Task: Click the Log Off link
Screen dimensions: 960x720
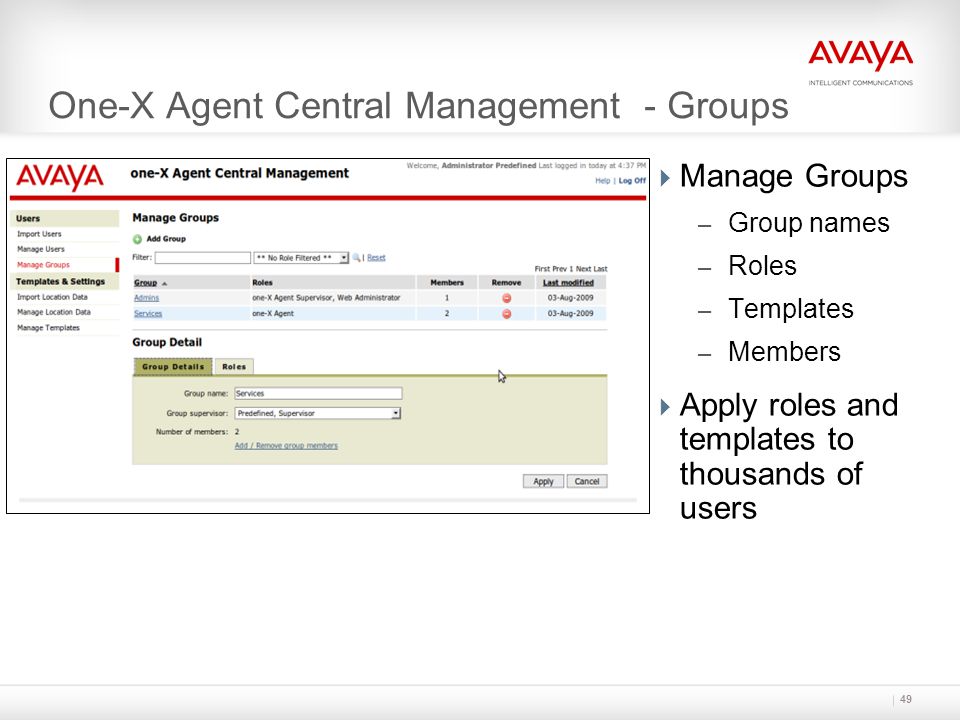Action: pyautogui.click(x=632, y=181)
